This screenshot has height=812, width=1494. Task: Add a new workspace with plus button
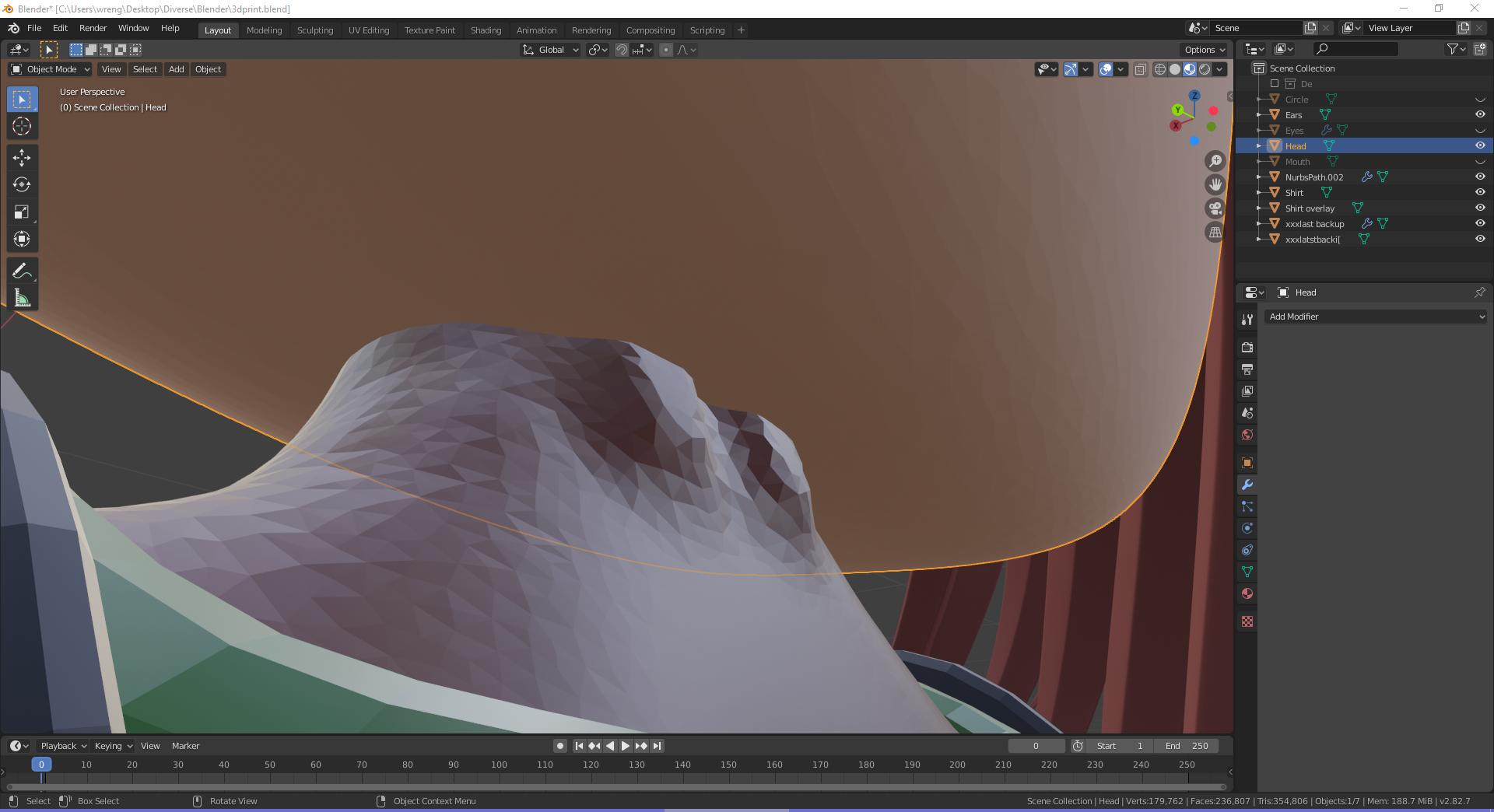click(741, 30)
